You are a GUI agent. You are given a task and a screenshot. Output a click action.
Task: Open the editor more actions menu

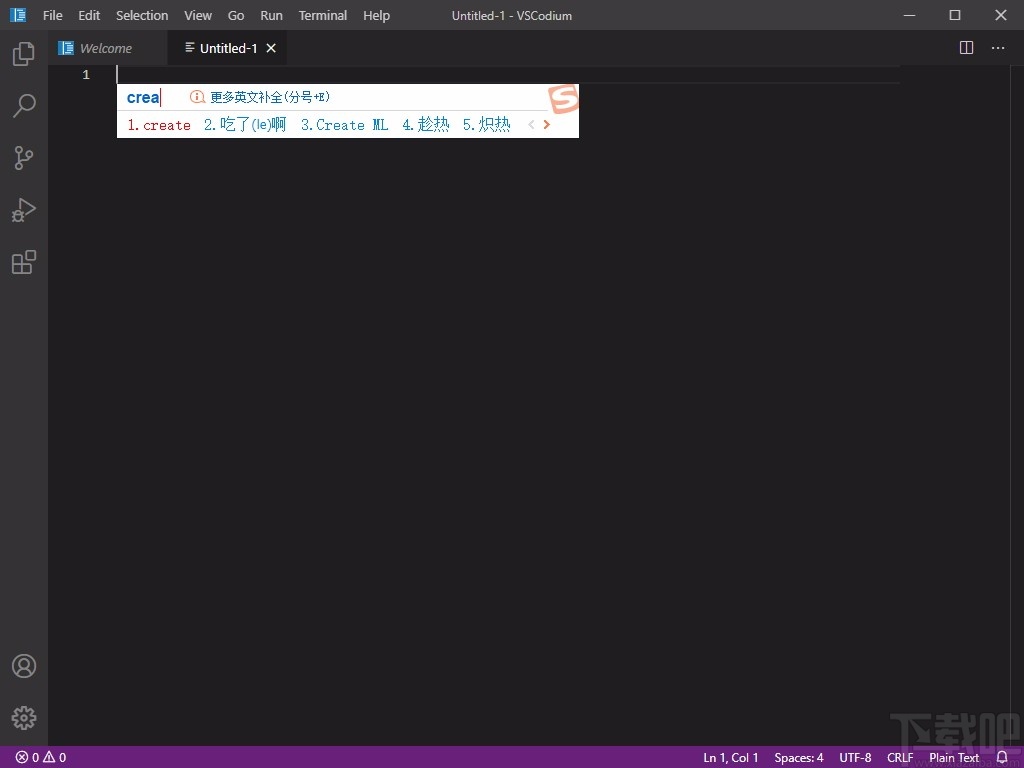[x=997, y=47]
